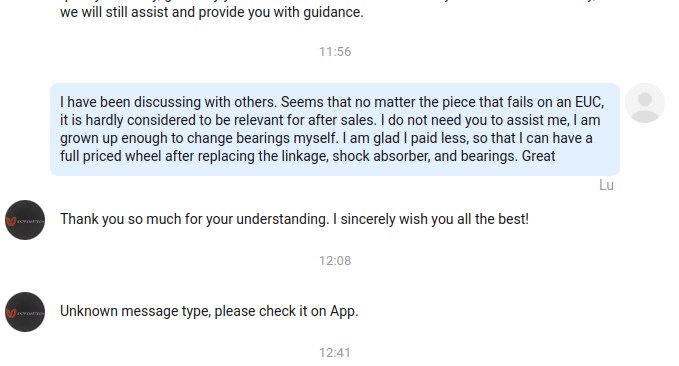The height and width of the screenshot is (366, 679).
Task: Click the gray default user profile avatar
Action: 644,103
